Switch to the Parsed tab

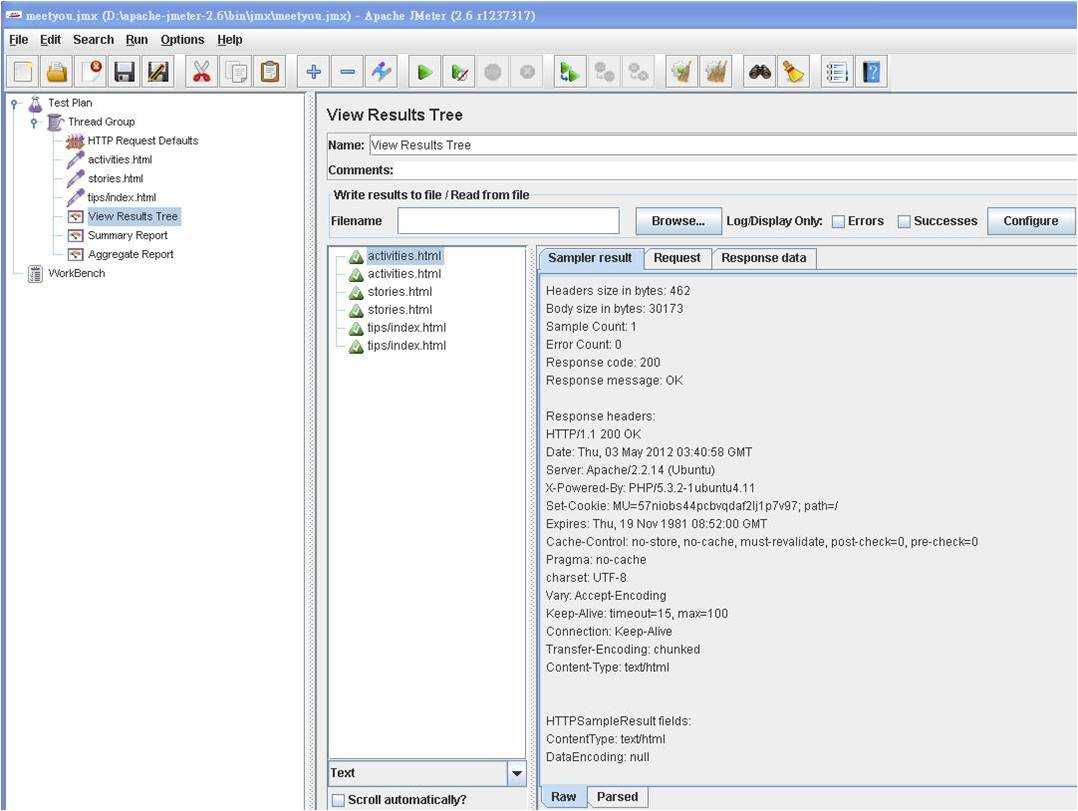[x=617, y=797]
